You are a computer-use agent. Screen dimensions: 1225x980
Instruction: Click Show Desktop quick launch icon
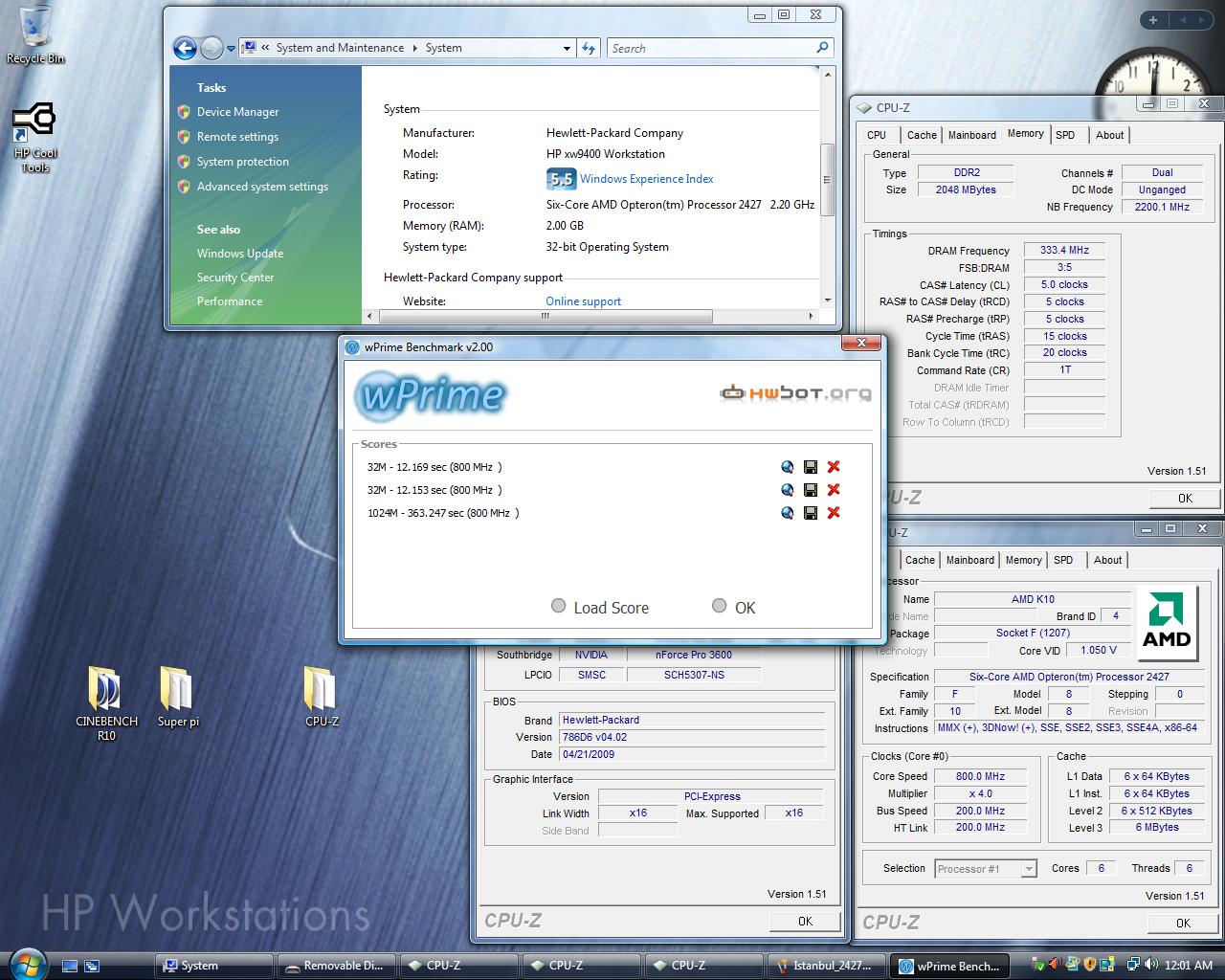click(70, 966)
